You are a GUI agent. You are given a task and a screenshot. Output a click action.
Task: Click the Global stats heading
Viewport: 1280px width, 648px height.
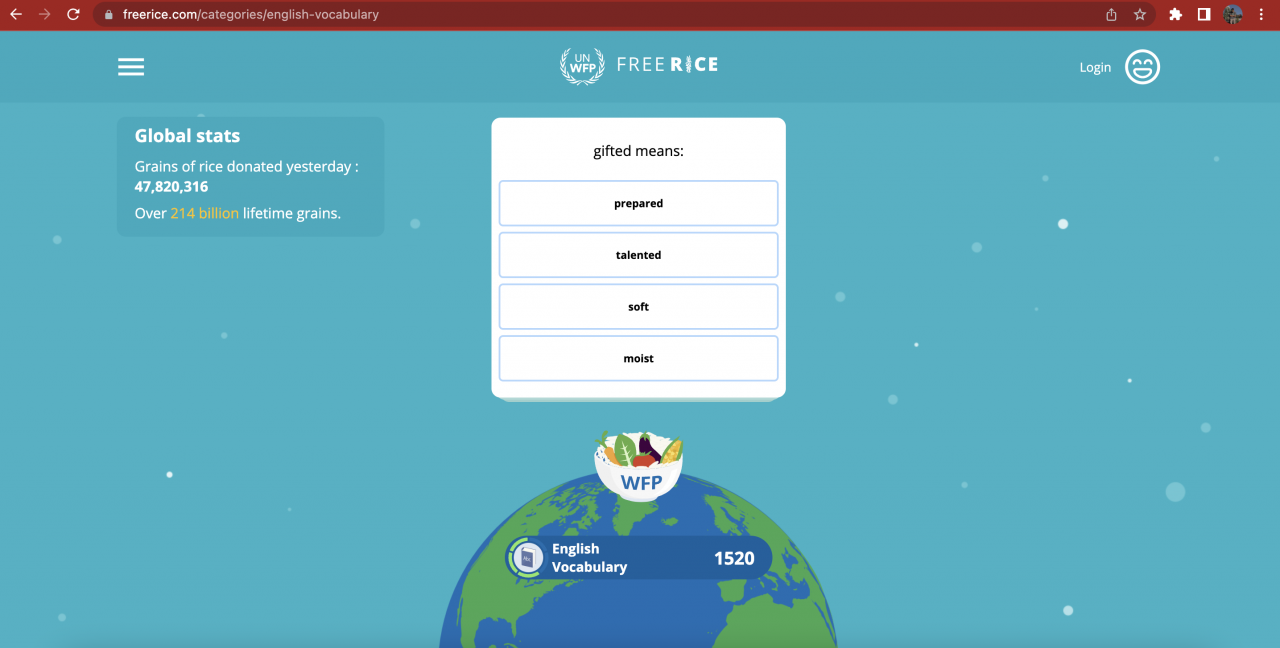coord(187,136)
